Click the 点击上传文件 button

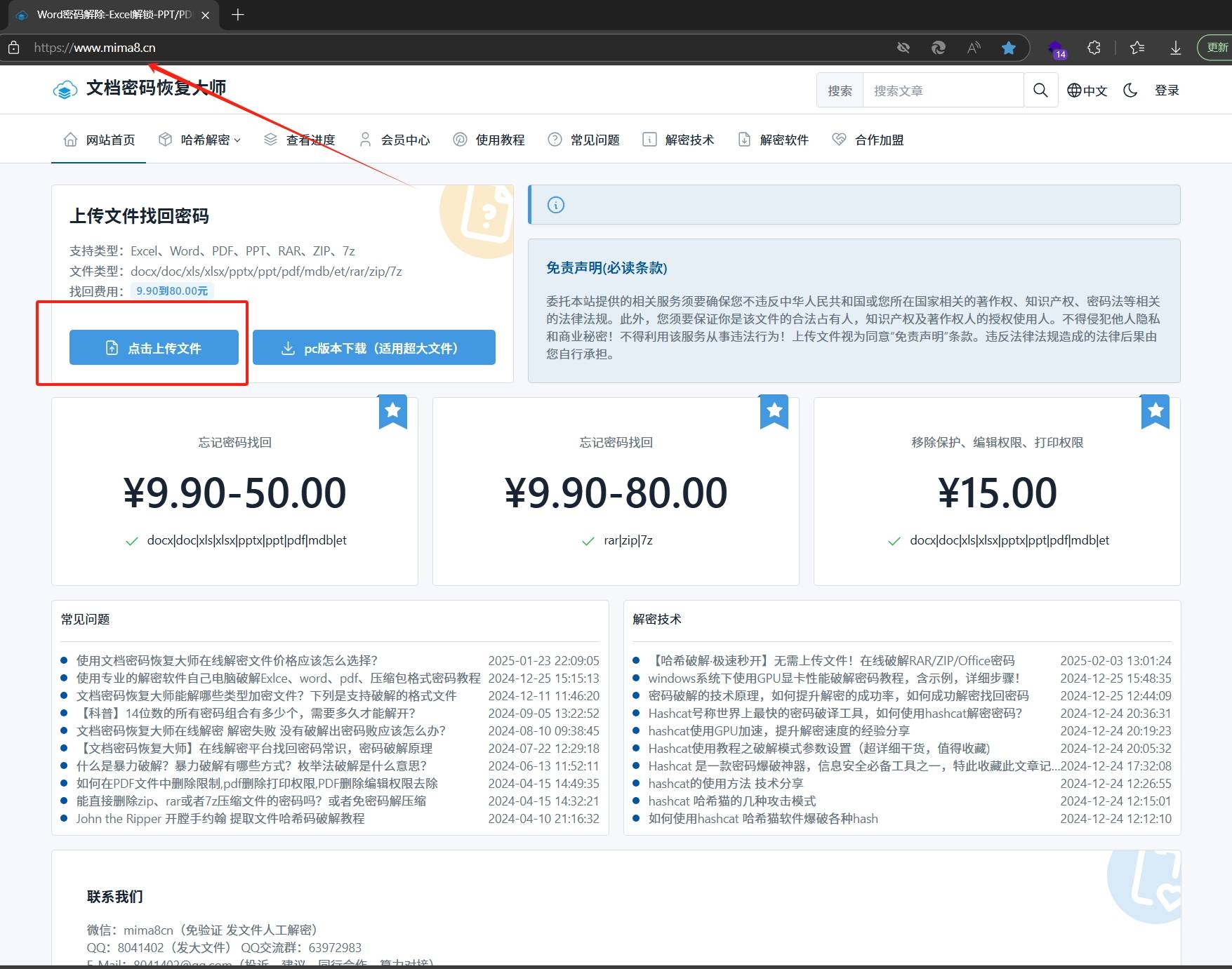point(154,347)
